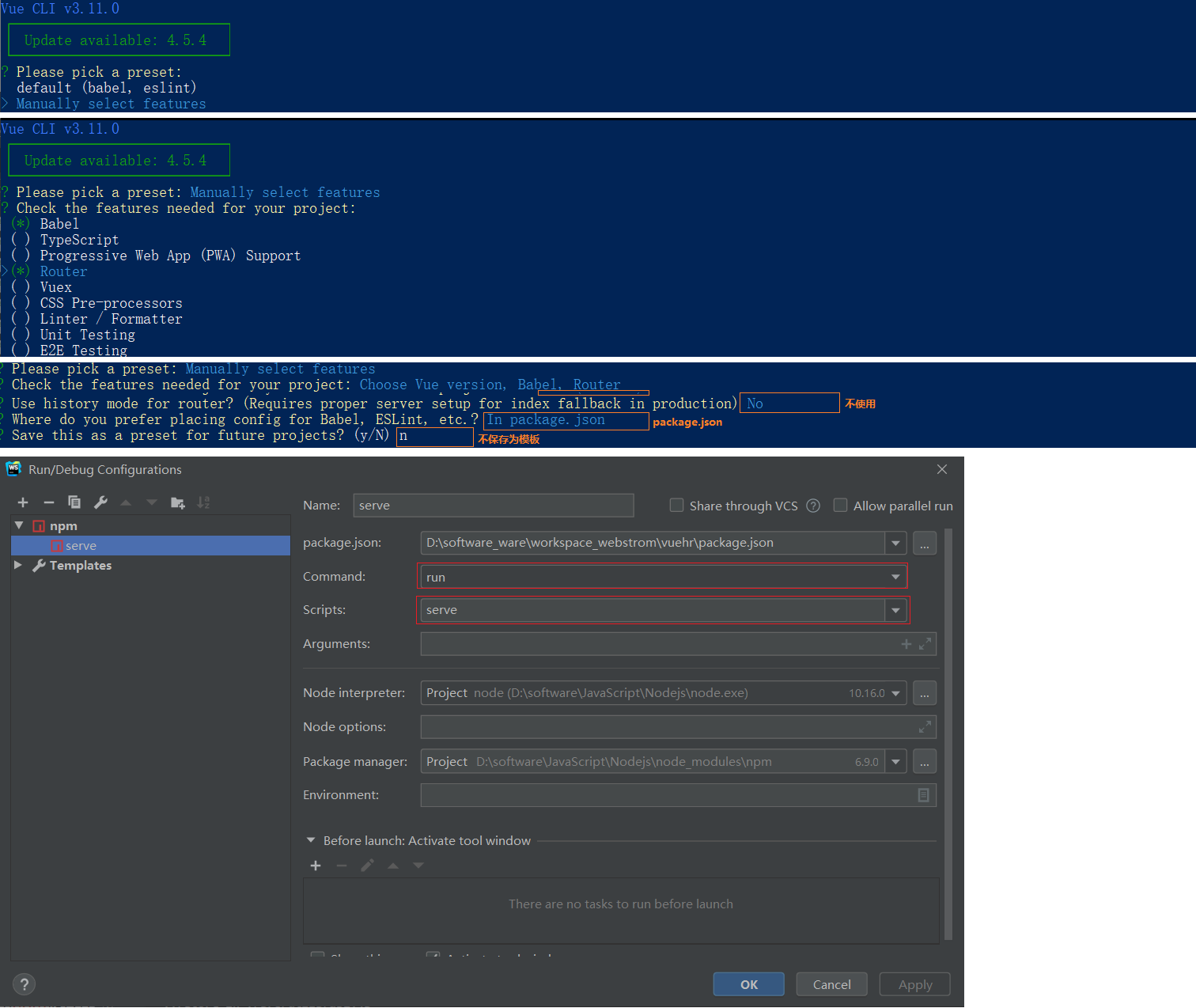Viewport: 1196px width, 1008px height.
Task: Open edit templates wrench icon in toolbar
Action: (x=100, y=502)
